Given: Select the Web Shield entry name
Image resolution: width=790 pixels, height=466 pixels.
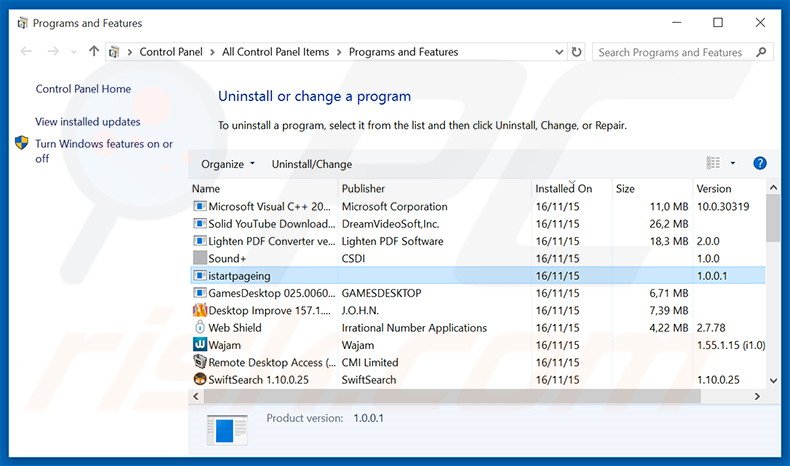Looking at the screenshot, I should pos(235,328).
